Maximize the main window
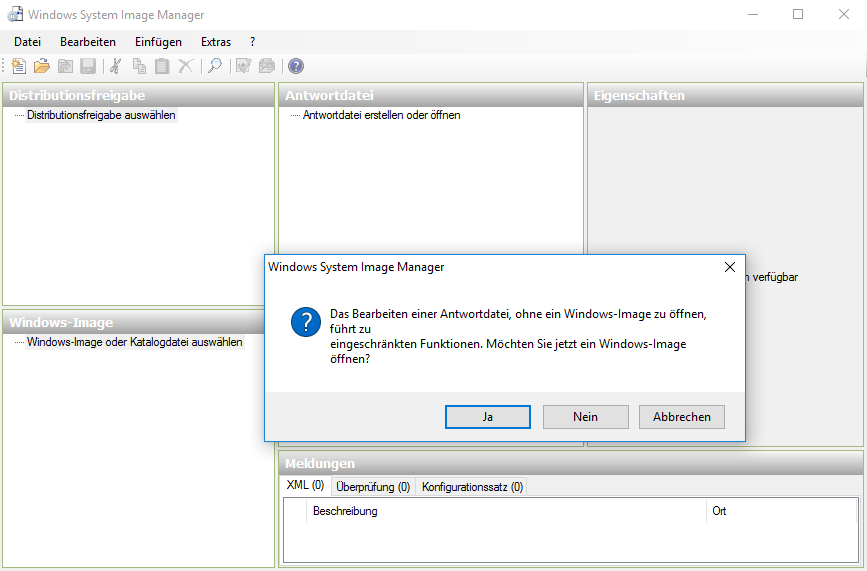867x571 pixels. [798, 14]
